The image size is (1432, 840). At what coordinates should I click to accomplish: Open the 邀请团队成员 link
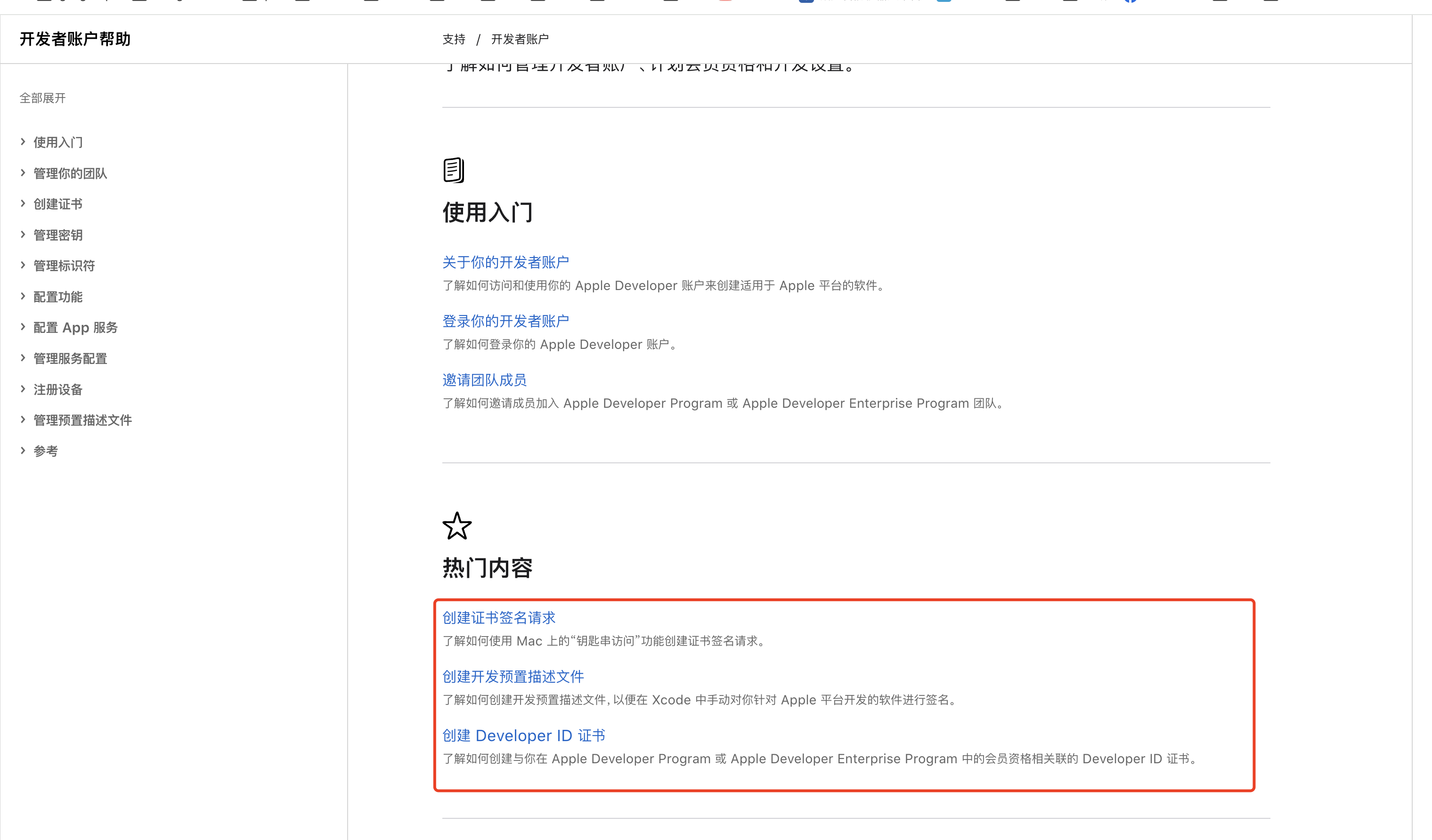click(x=484, y=380)
